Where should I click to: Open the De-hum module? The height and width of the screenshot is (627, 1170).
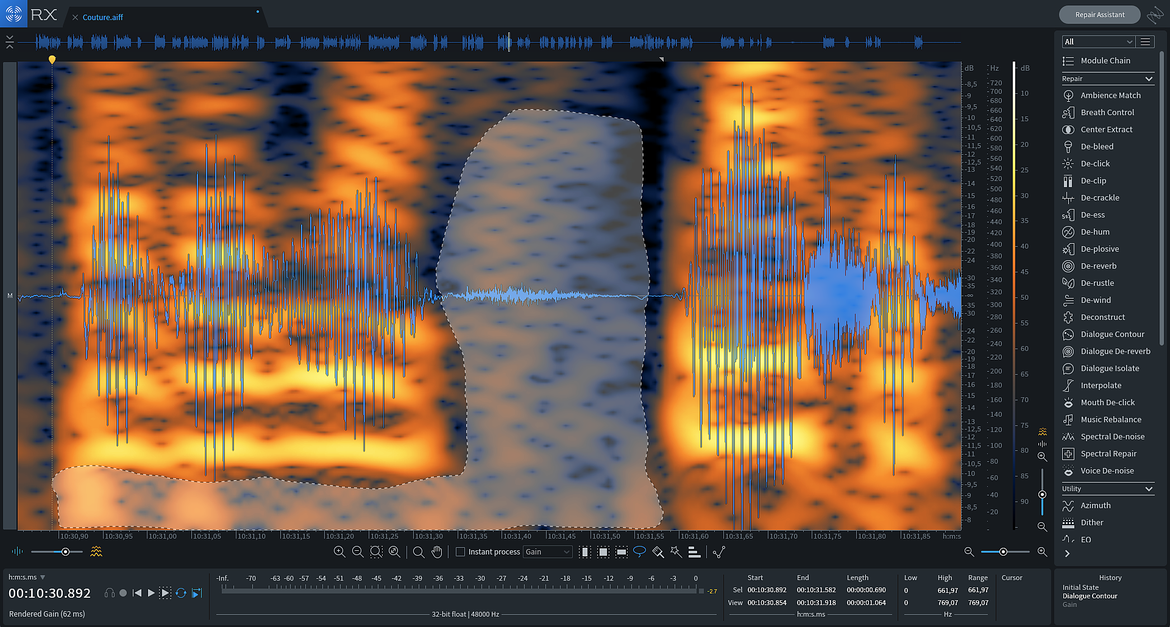coord(1108,232)
